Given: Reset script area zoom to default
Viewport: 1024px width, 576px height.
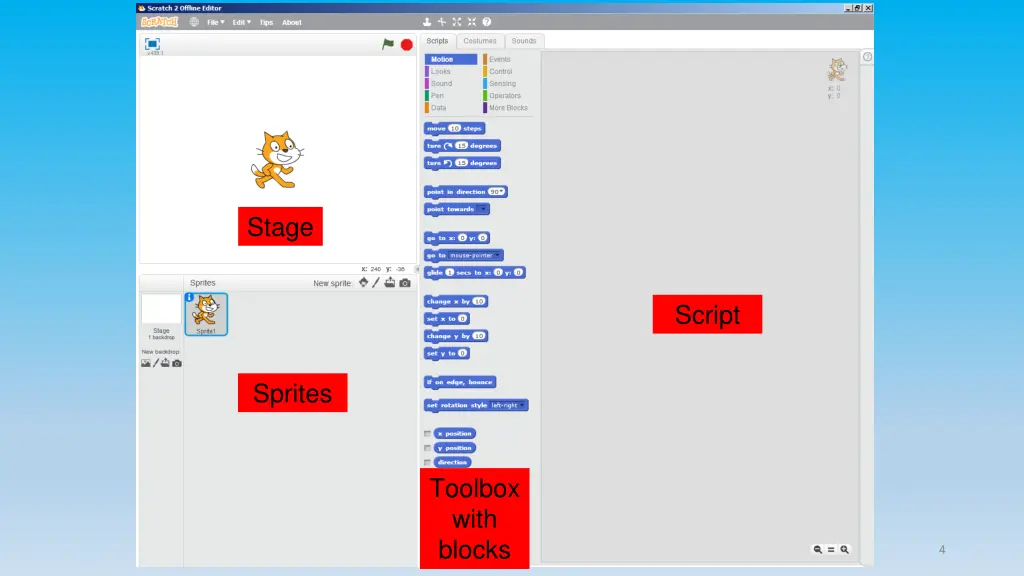Looking at the screenshot, I should [831, 550].
